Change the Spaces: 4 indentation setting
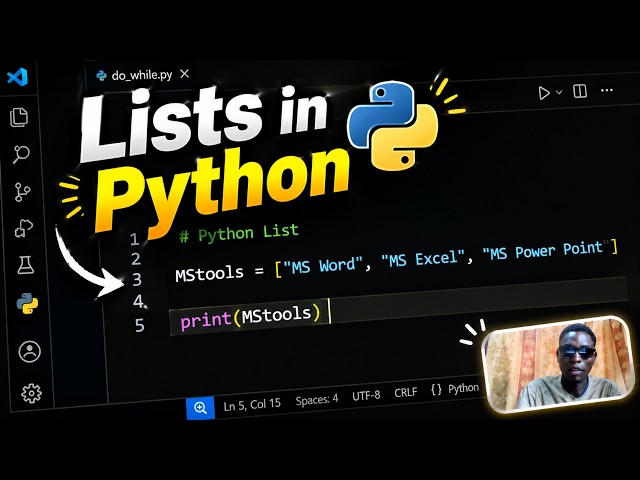 (317, 400)
